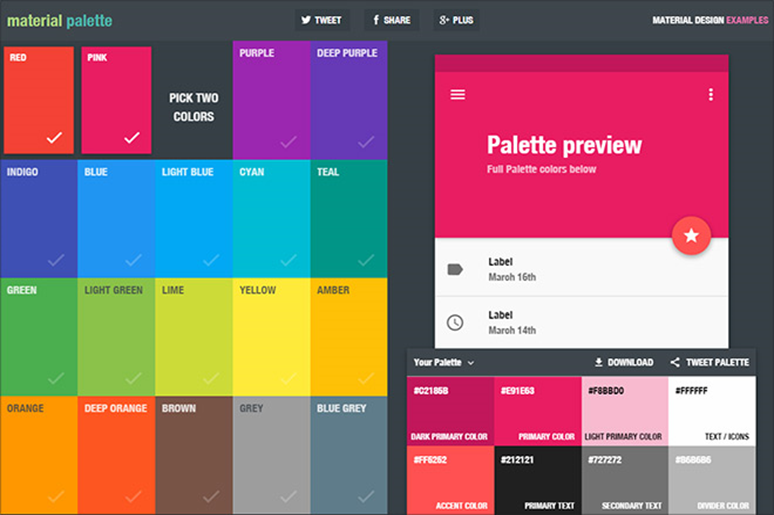Click the Twitter bird Tweet button
The height and width of the screenshot is (515, 774).
[x=322, y=20]
